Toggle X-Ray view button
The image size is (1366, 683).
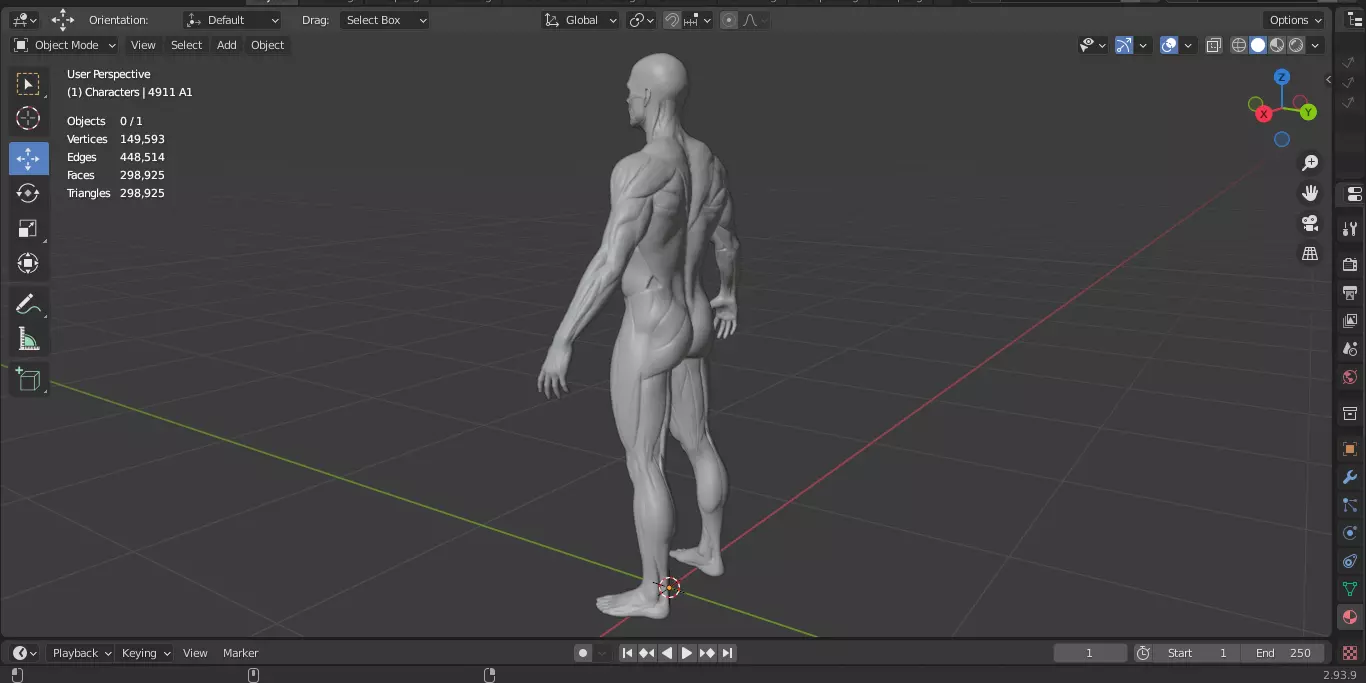pos(1214,45)
